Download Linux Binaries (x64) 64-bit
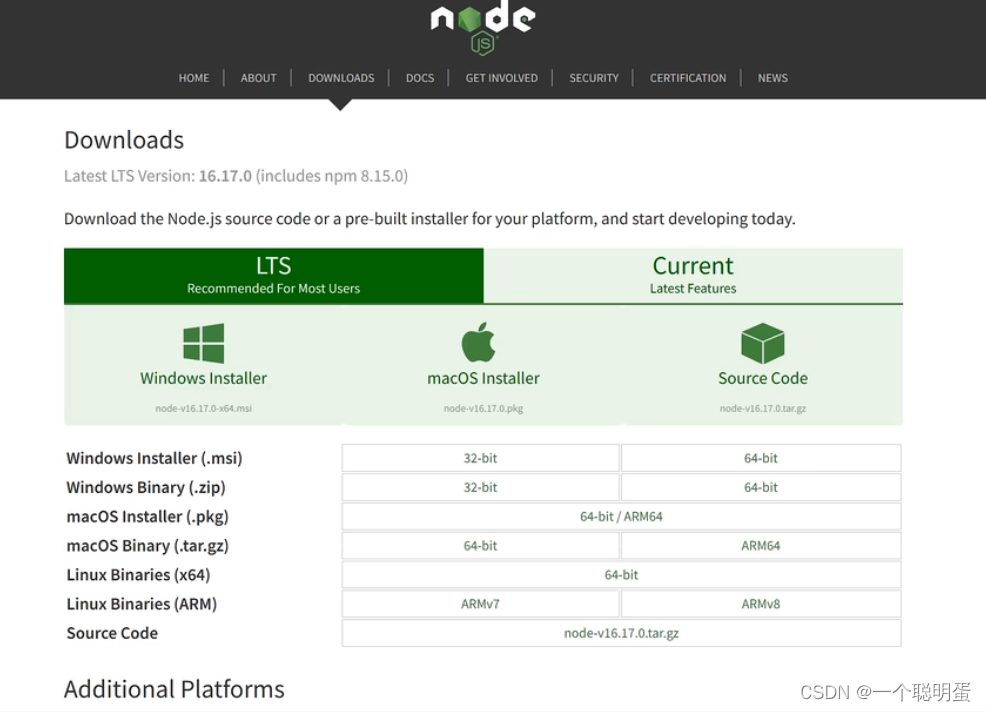The height and width of the screenshot is (712, 986). coord(621,575)
